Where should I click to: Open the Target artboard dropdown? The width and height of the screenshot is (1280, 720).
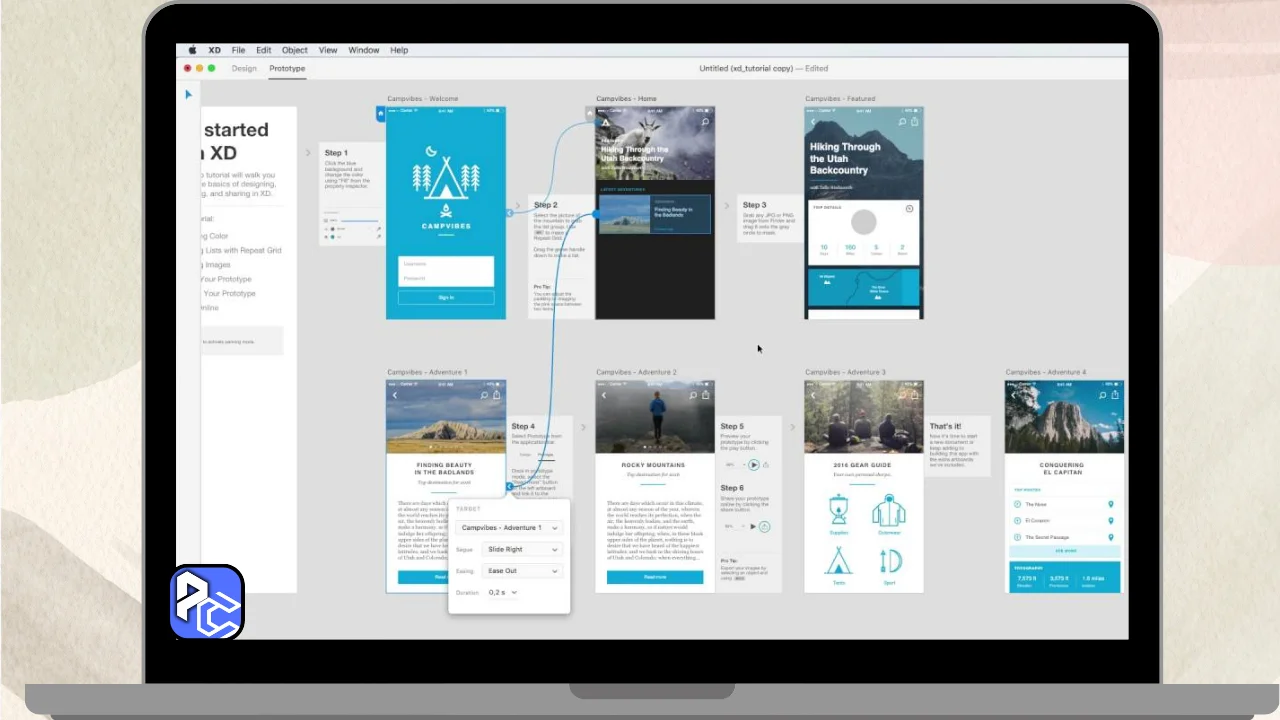tap(509, 527)
